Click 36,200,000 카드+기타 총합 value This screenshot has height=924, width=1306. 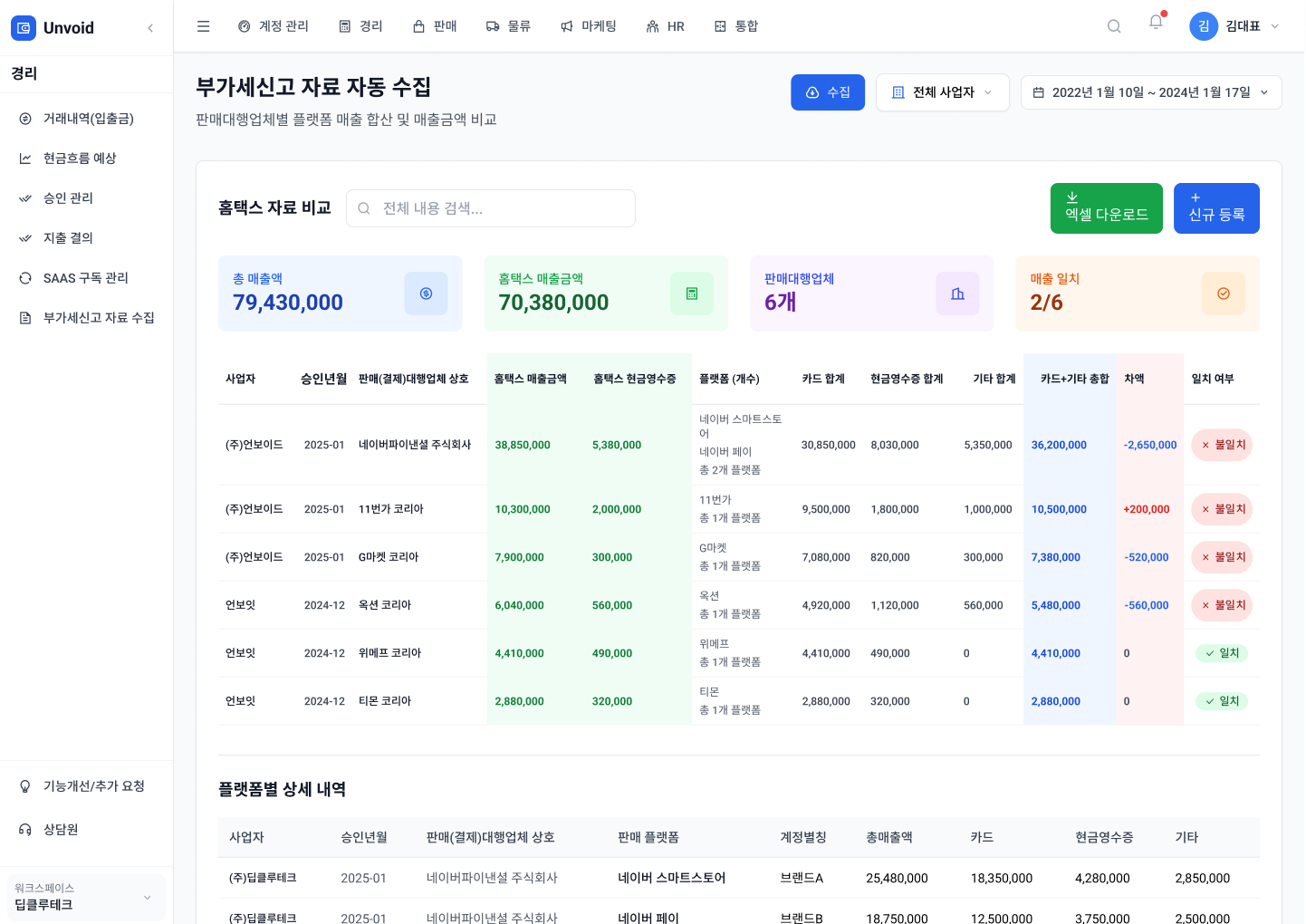click(1059, 445)
